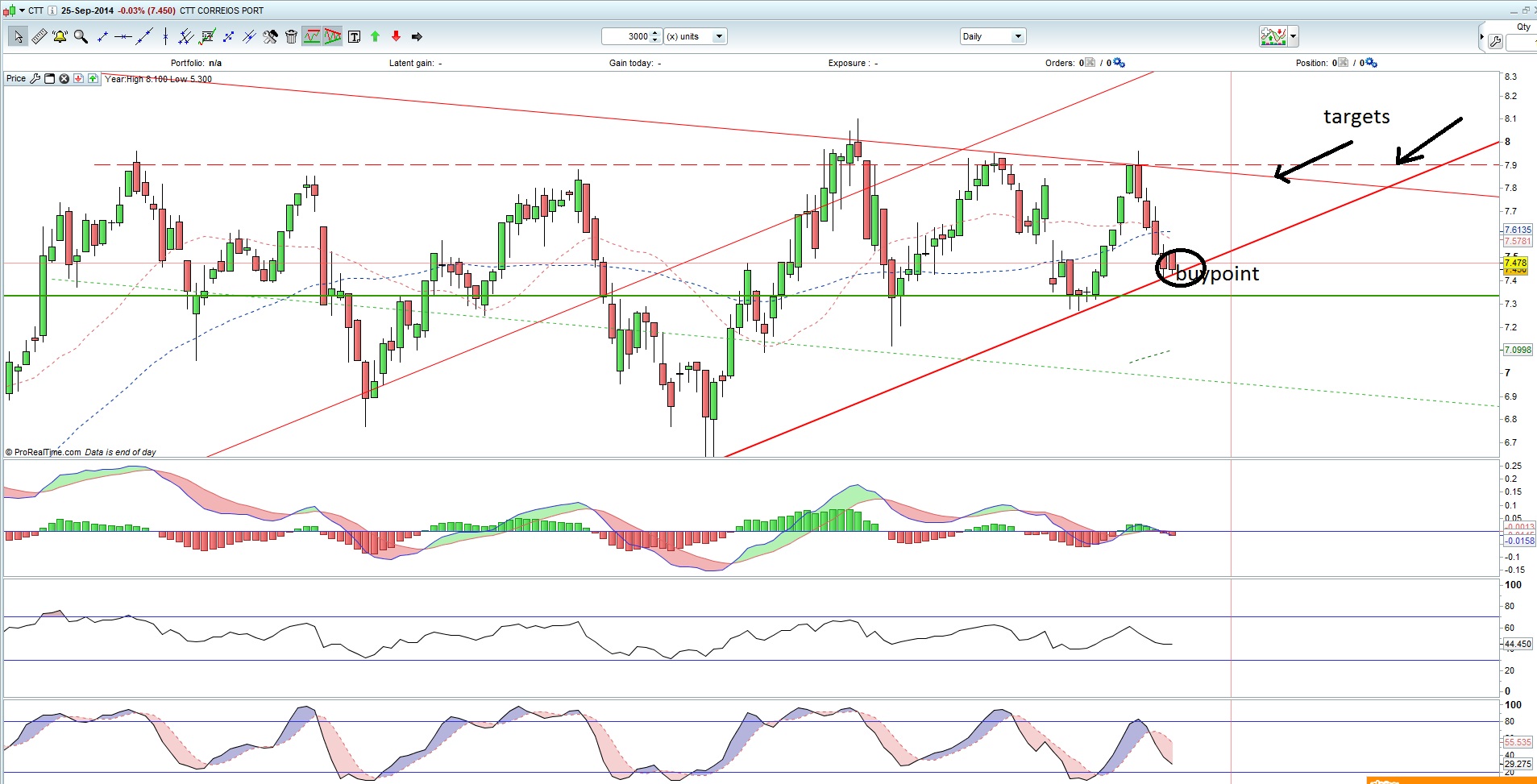This screenshot has width=1537, height=784.
Task: Click the Price panel label
Action: 16,79
